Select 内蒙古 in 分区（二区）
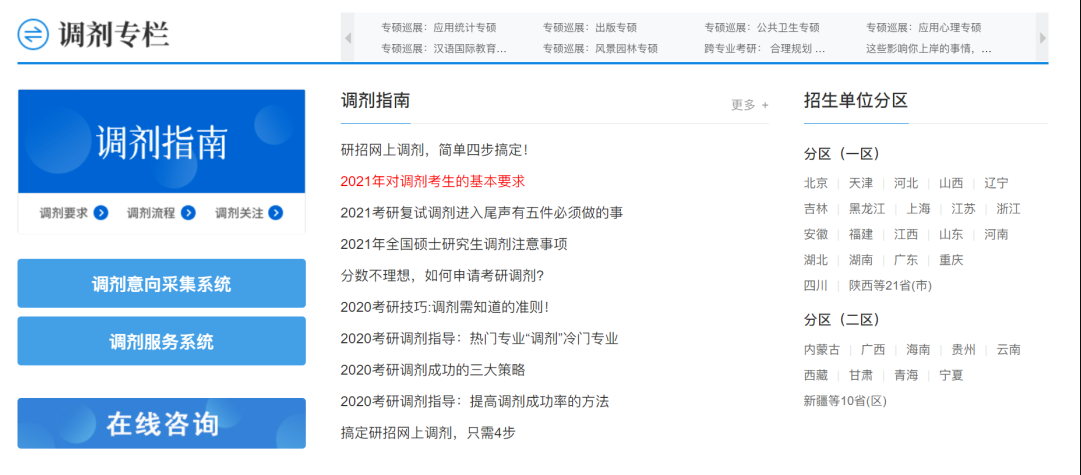Image resolution: width=1081 pixels, height=475 pixels. [x=823, y=350]
